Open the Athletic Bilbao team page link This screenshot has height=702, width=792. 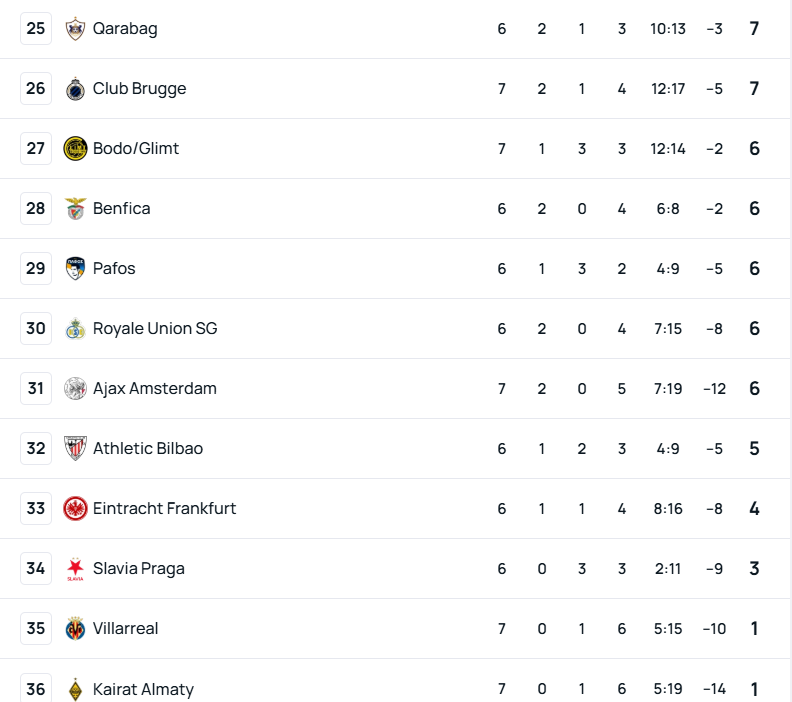[147, 449]
